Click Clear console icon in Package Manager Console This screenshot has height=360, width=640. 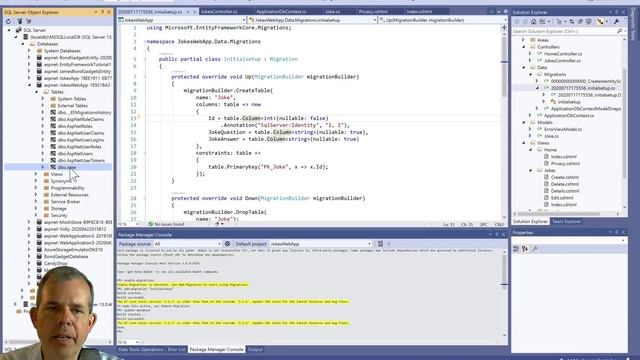[380, 244]
